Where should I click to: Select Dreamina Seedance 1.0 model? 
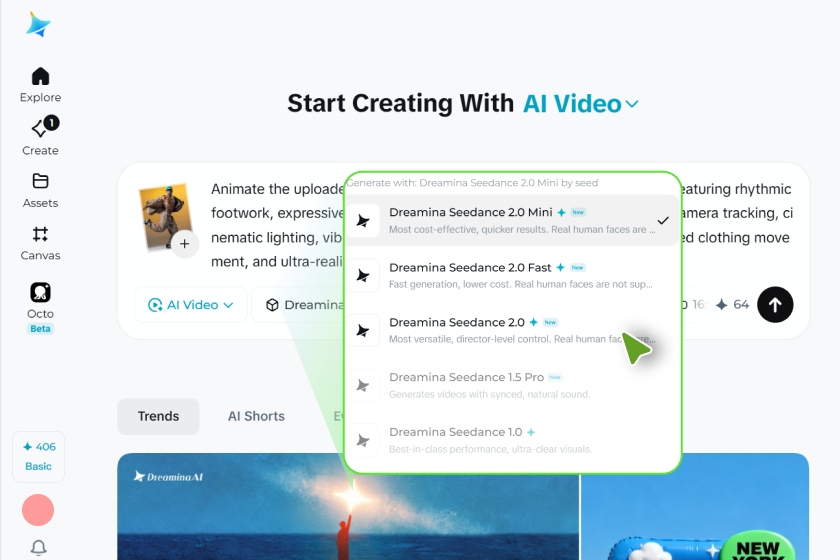pyautogui.click(x=512, y=440)
